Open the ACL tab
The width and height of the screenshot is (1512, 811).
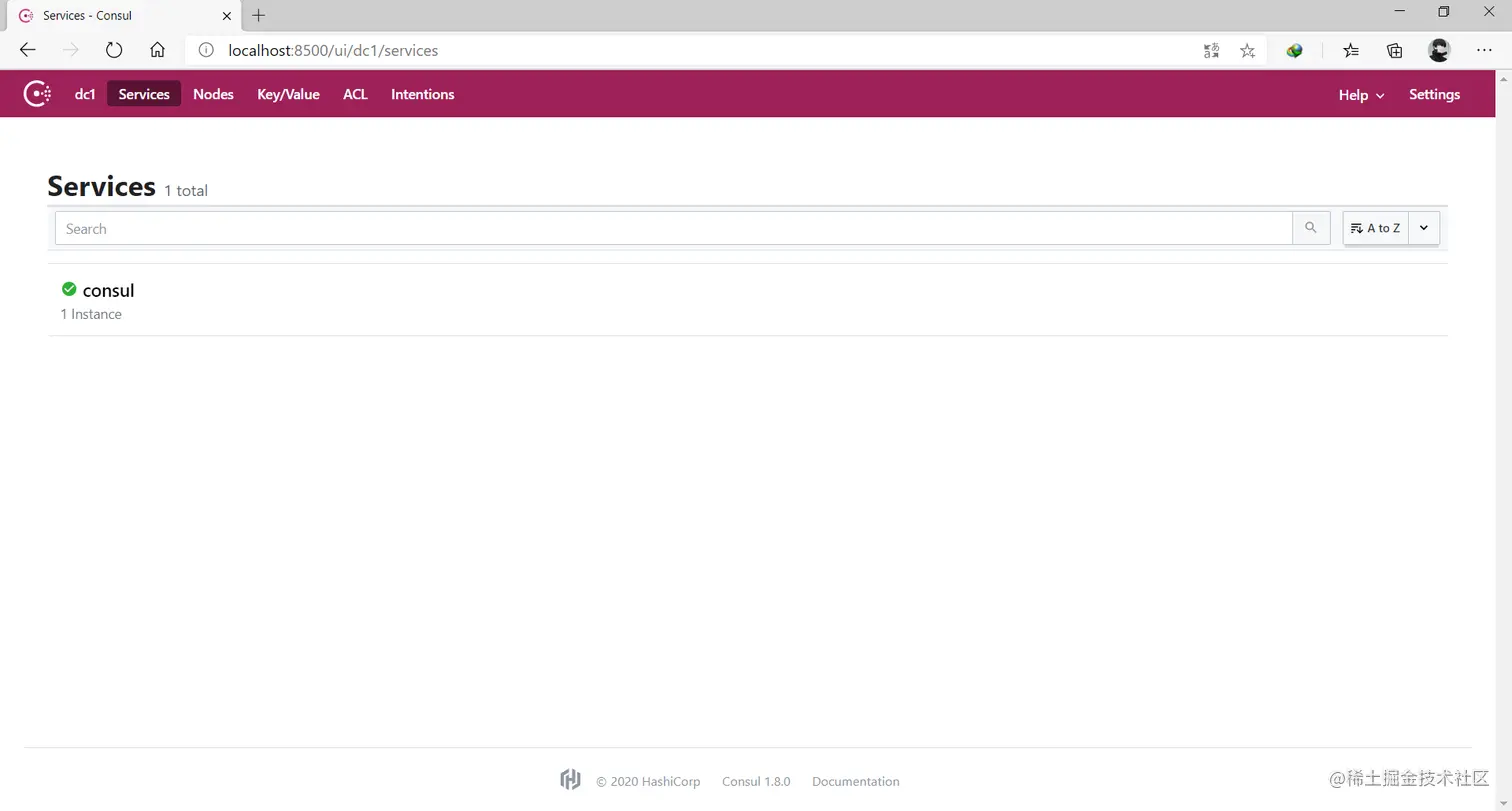pyautogui.click(x=355, y=94)
